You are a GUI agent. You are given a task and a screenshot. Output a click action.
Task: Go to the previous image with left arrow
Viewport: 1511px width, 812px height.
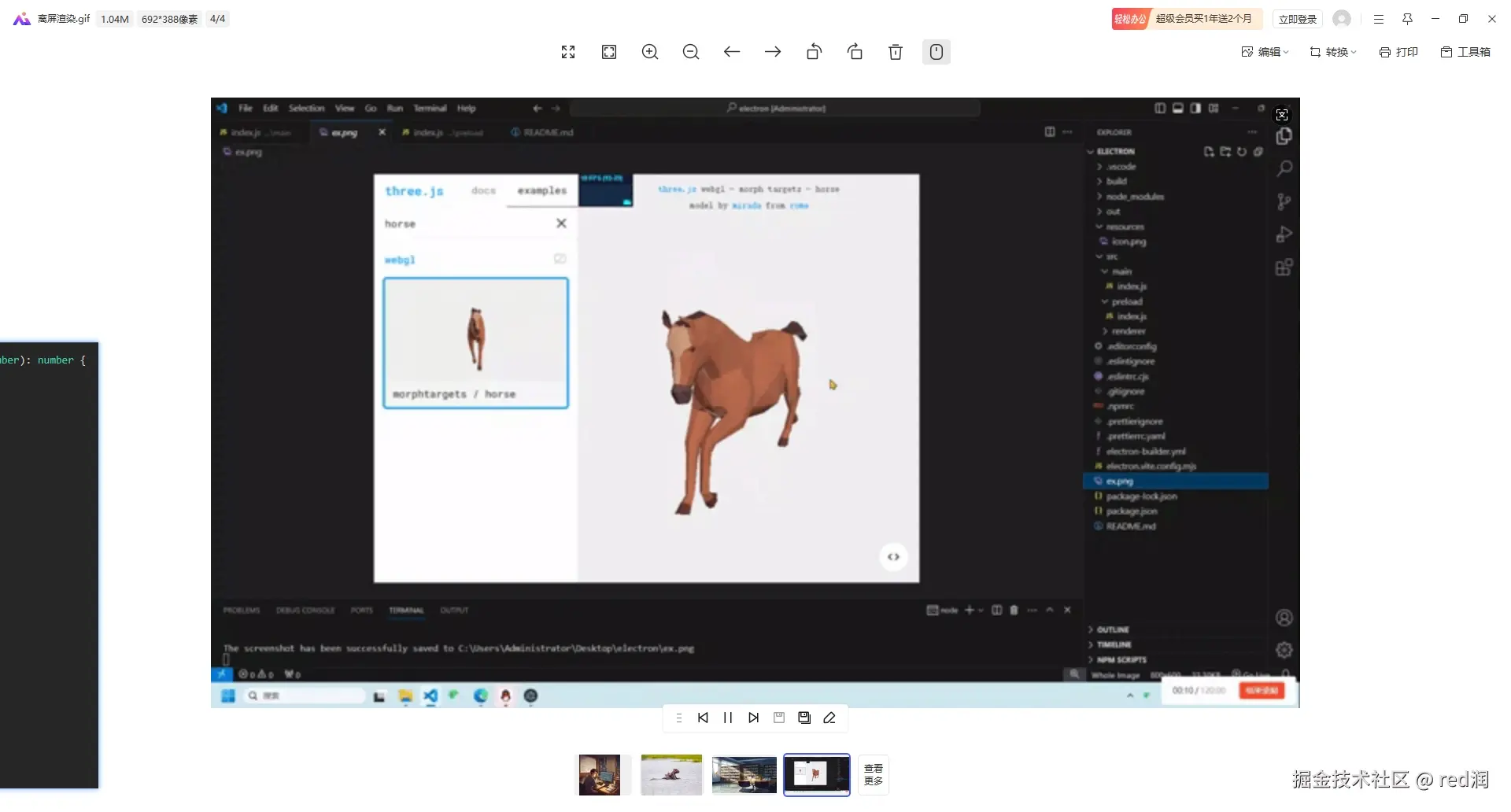[x=732, y=52]
